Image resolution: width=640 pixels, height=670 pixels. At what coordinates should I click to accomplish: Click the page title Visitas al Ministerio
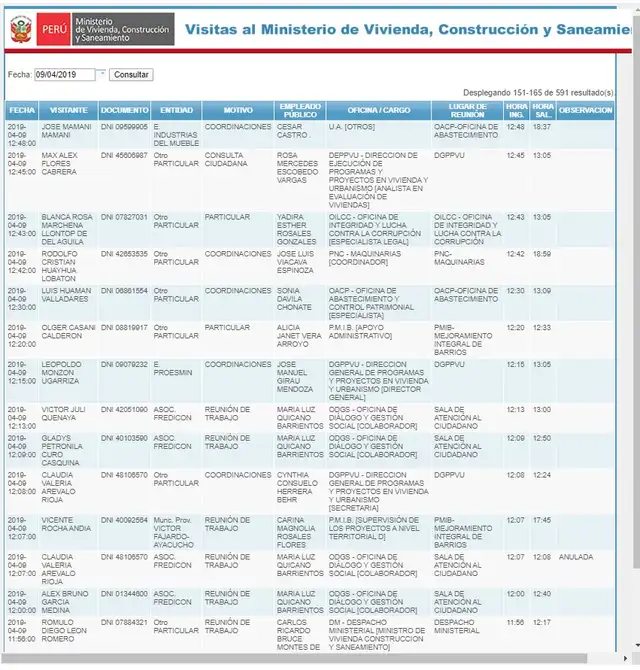(408, 29)
